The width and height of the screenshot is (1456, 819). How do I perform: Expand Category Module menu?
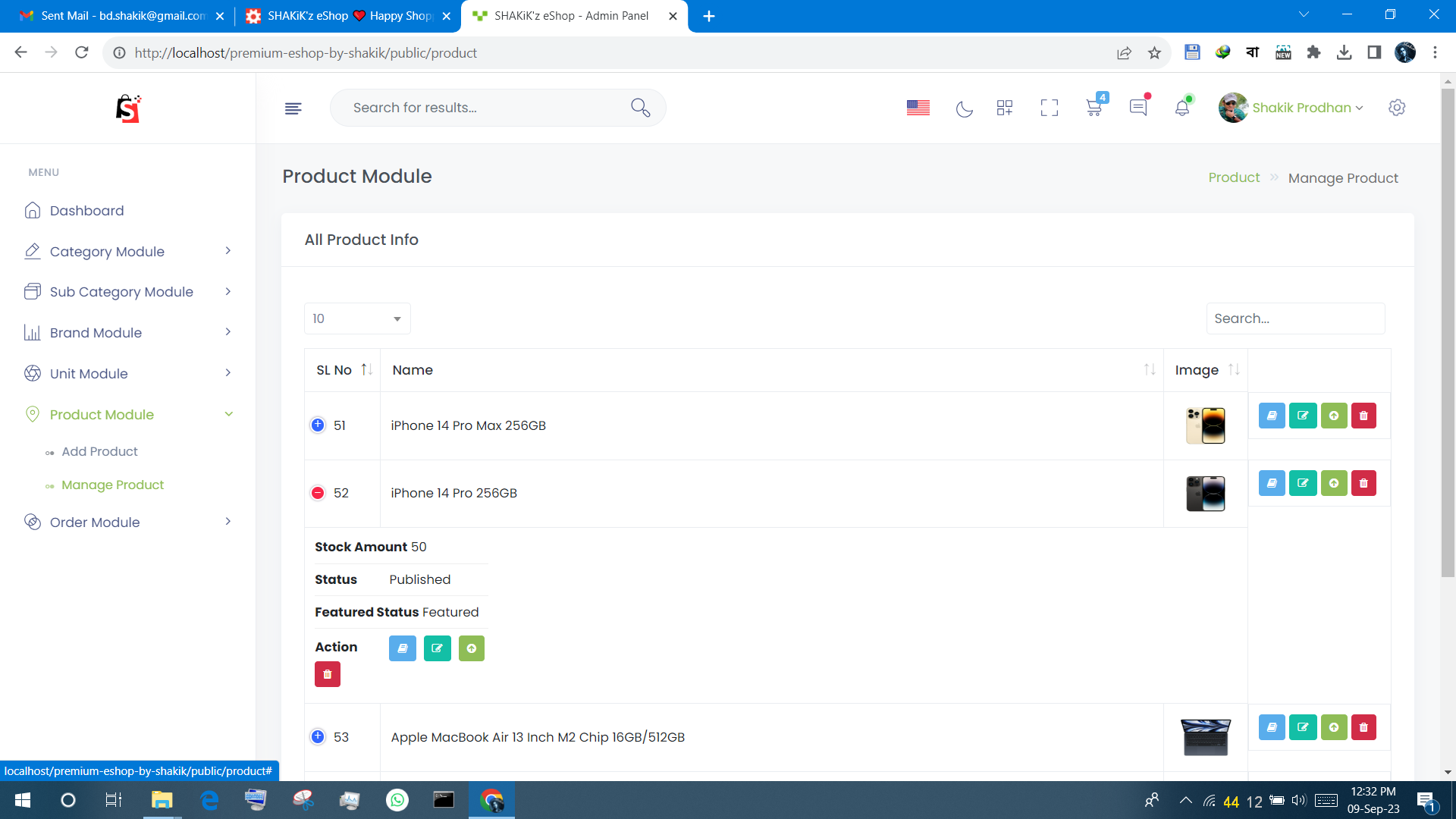coord(128,252)
